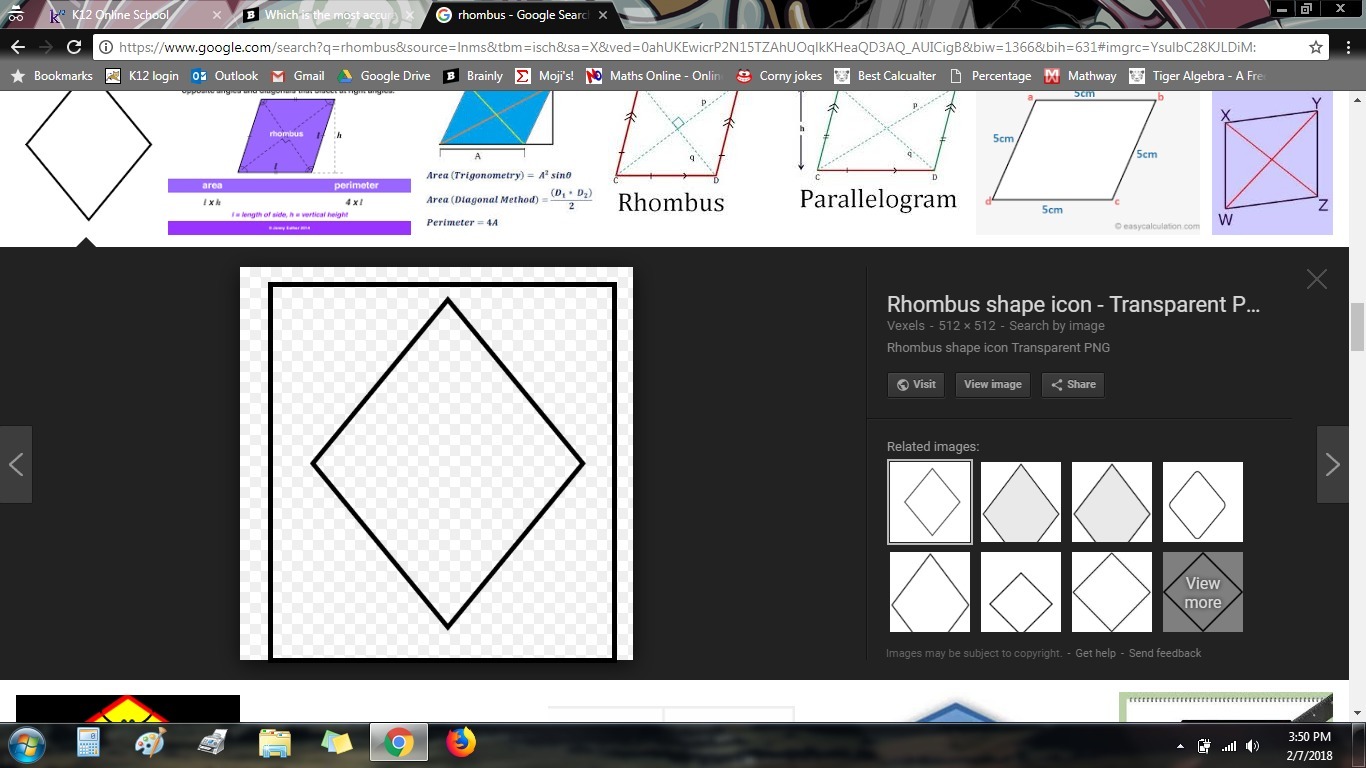
Task: Open the Corny jokes bookmark
Action: click(x=779, y=76)
